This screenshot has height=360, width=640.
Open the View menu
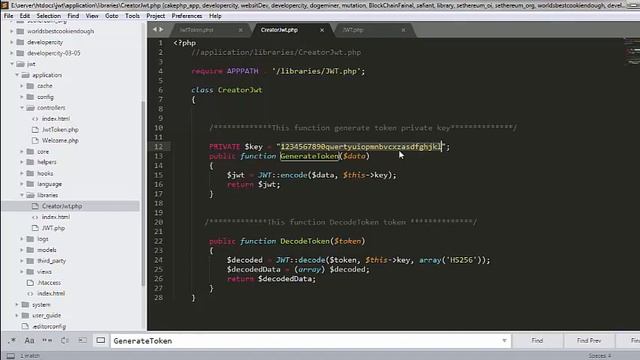click(92, 16)
